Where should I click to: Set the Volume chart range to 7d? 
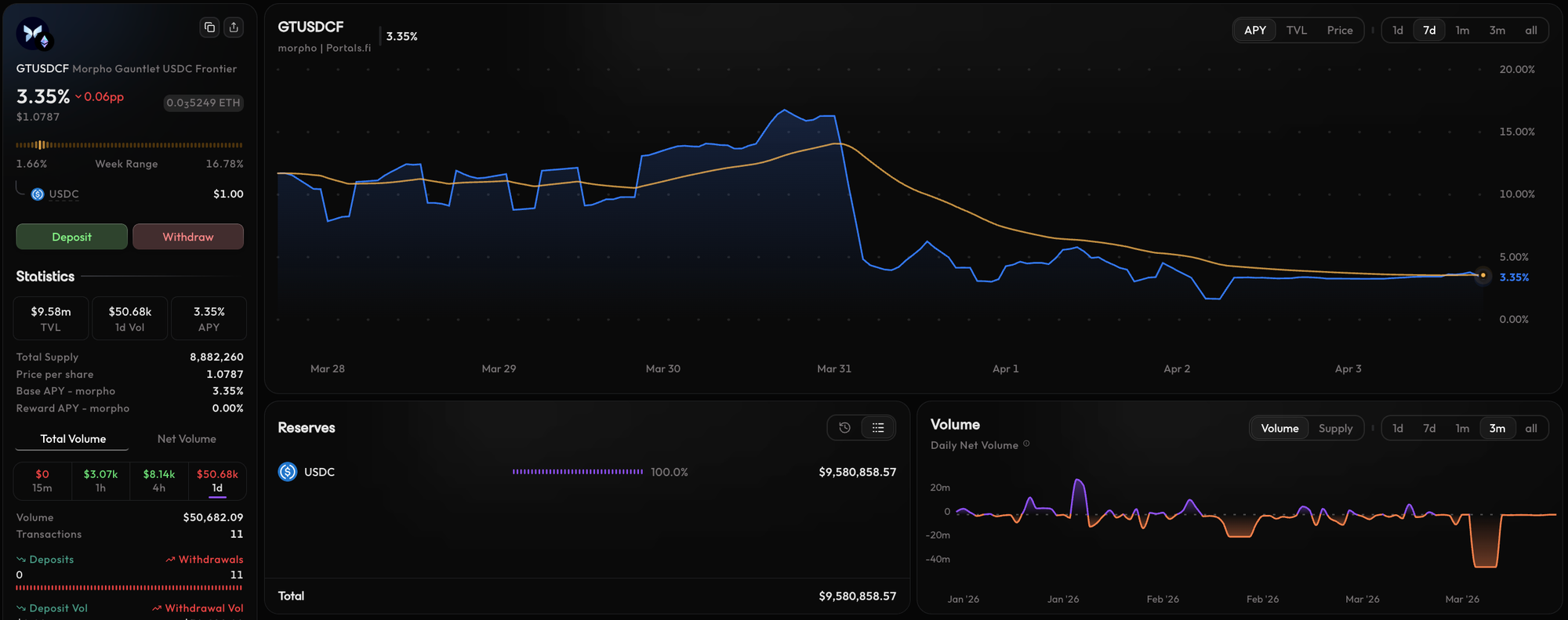pos(1429,429)
